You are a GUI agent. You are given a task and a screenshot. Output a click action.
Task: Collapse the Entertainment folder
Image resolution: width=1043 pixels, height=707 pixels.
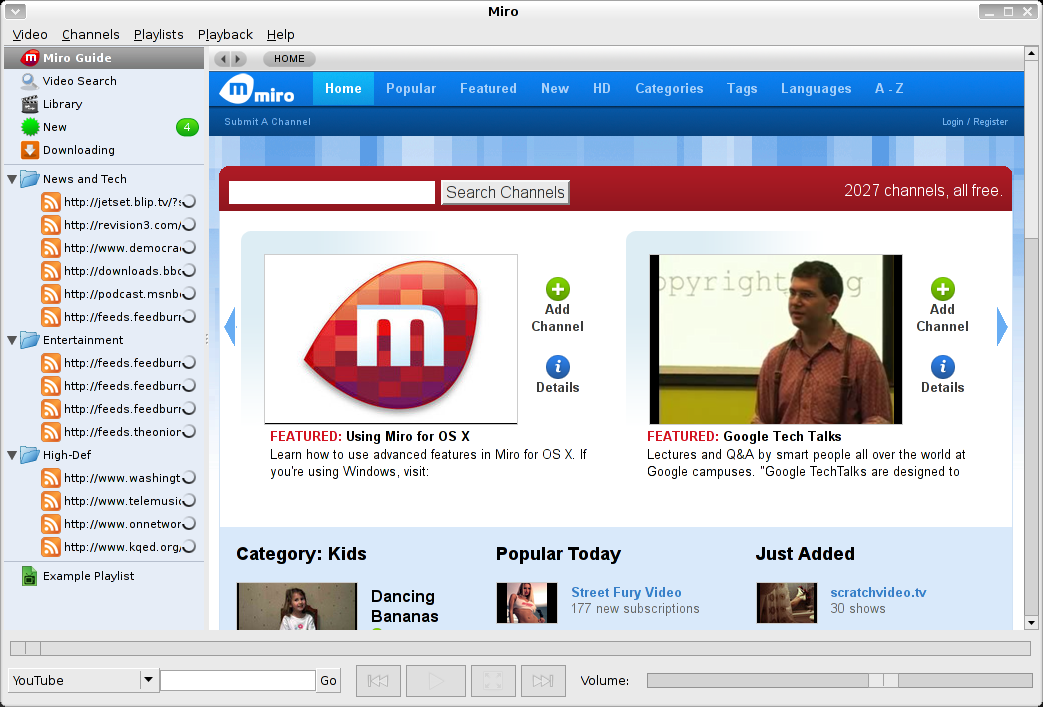[12, 340]
